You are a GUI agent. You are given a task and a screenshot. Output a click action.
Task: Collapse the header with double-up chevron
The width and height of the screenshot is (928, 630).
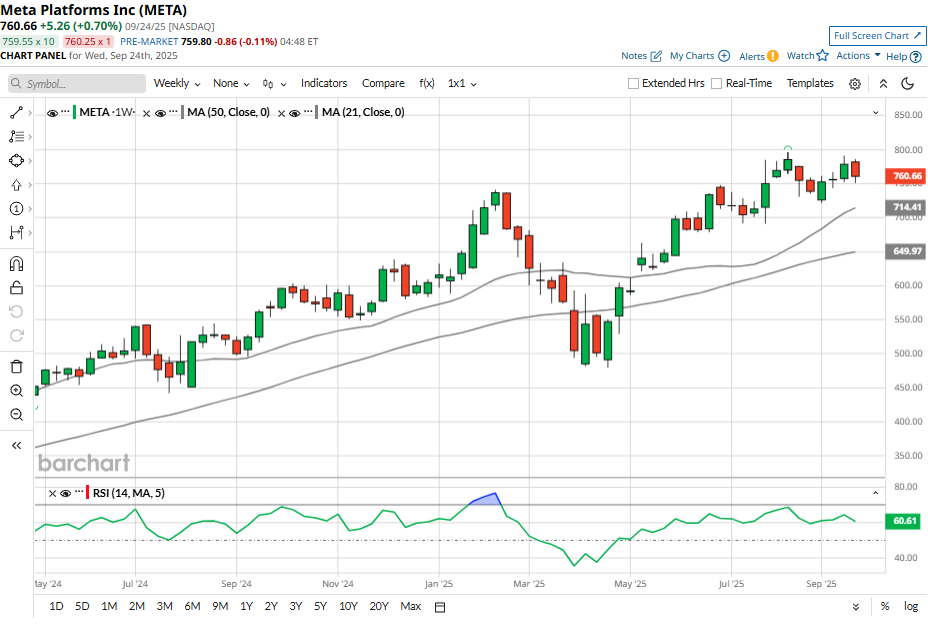(x=883, y=83)
